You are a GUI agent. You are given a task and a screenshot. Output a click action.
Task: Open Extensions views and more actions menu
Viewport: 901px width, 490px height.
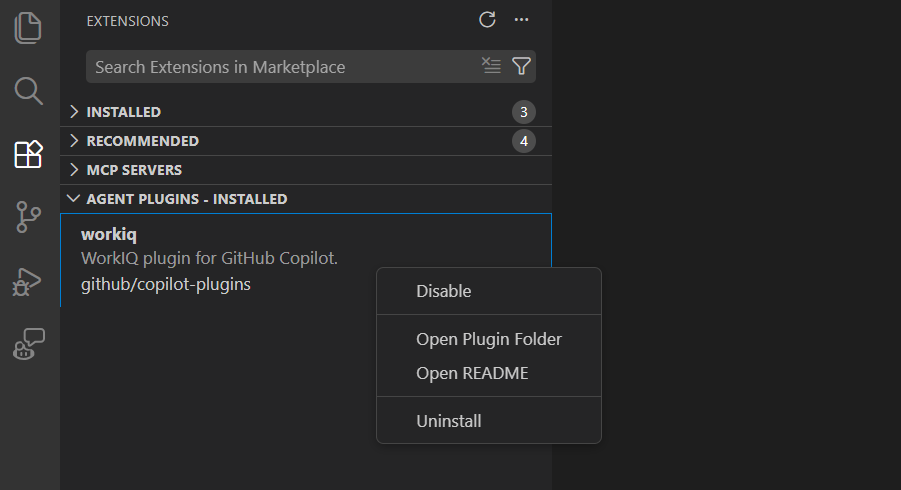tap(521, 20)
